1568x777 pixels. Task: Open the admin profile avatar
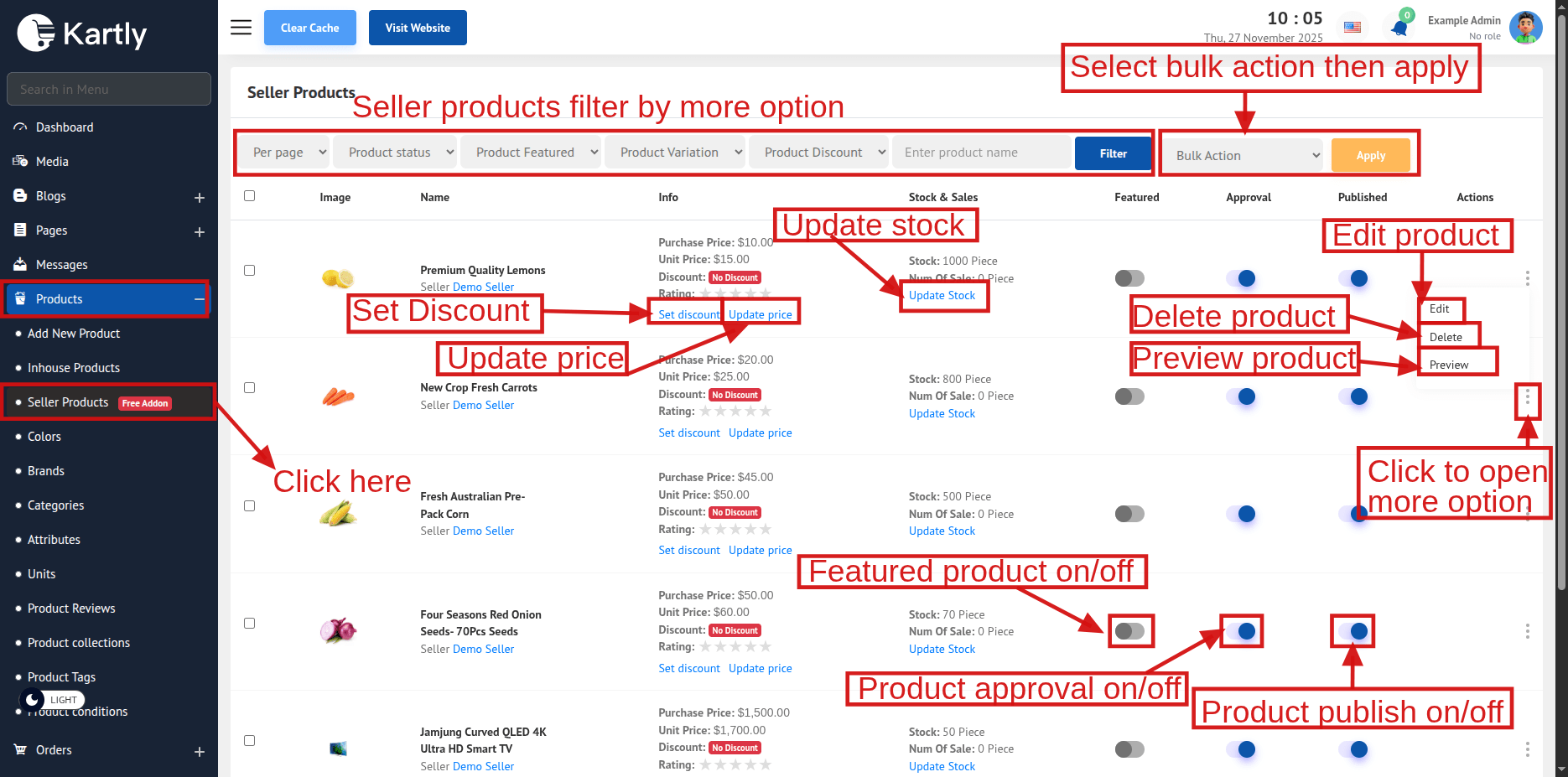point(1525,28)
